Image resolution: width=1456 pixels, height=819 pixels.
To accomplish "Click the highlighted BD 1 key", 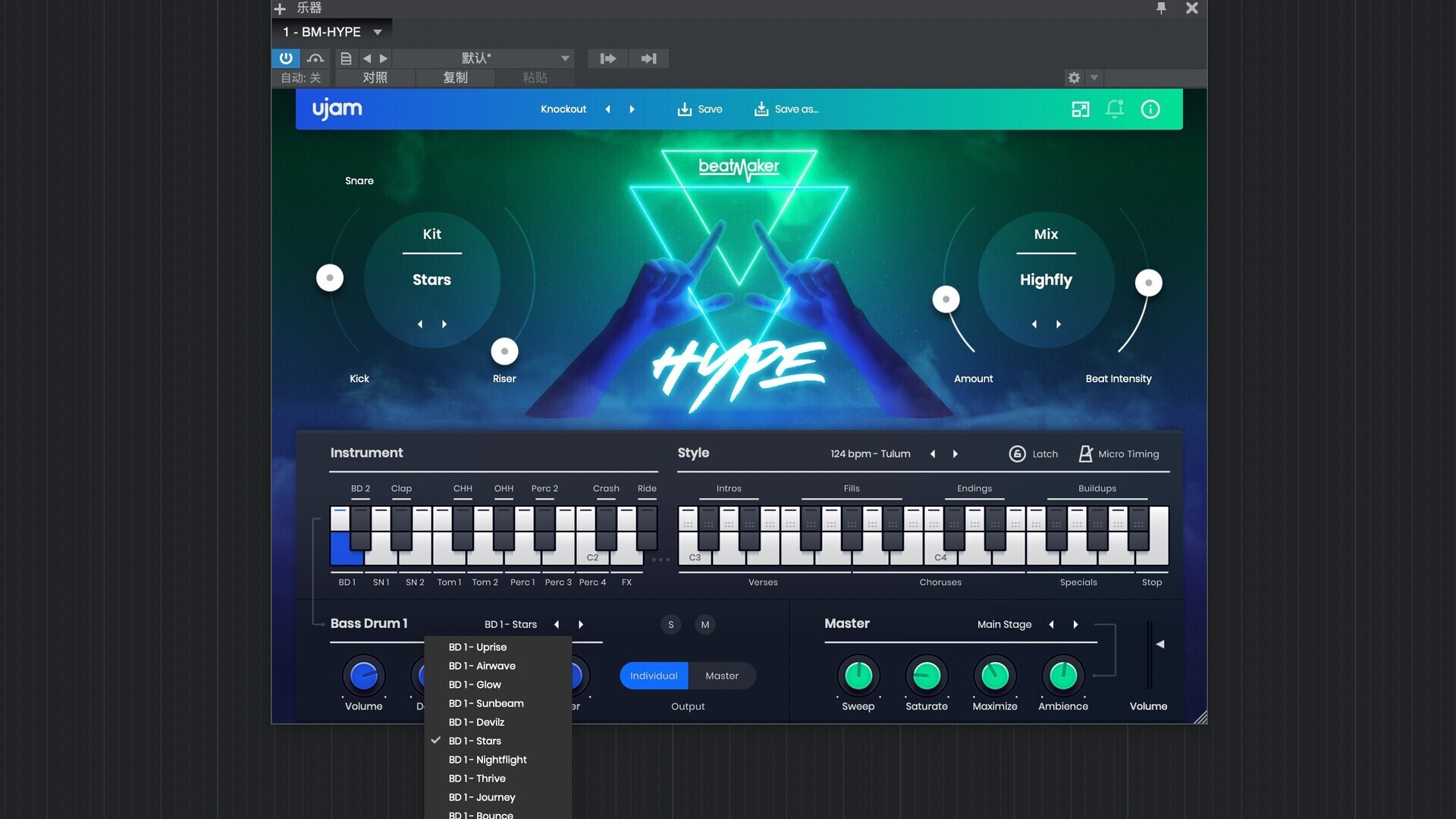I will pyautogui.click(x=345, y=550).
